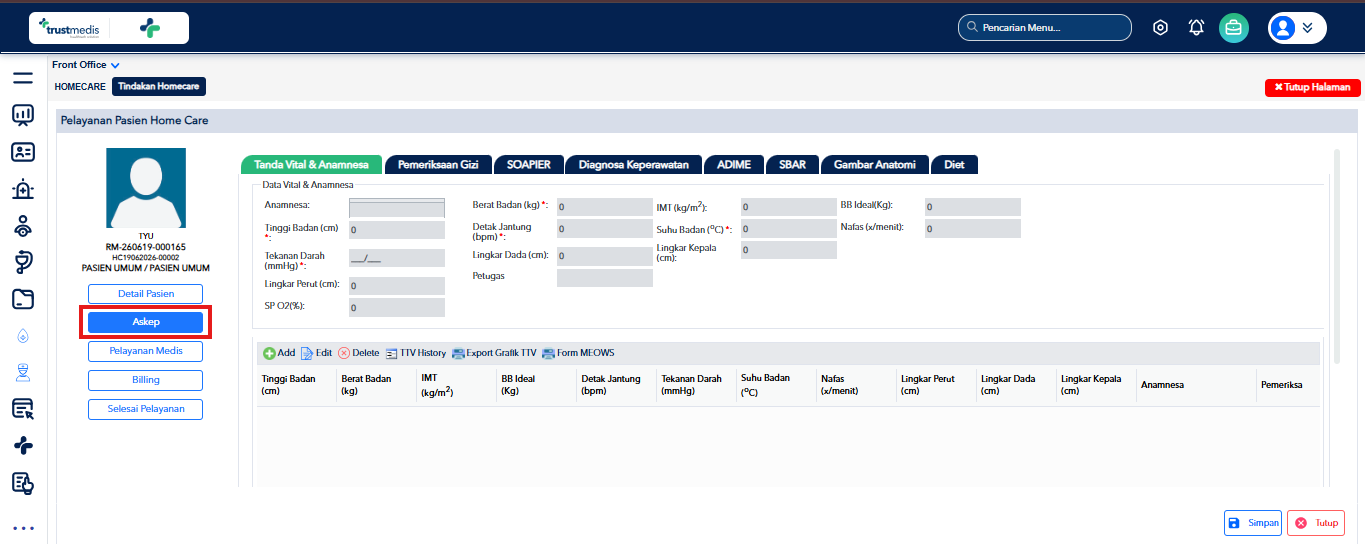1365x544 pixels.
Task: Open the pinwheel logo sidebar icon
Action: coord(23,446)
